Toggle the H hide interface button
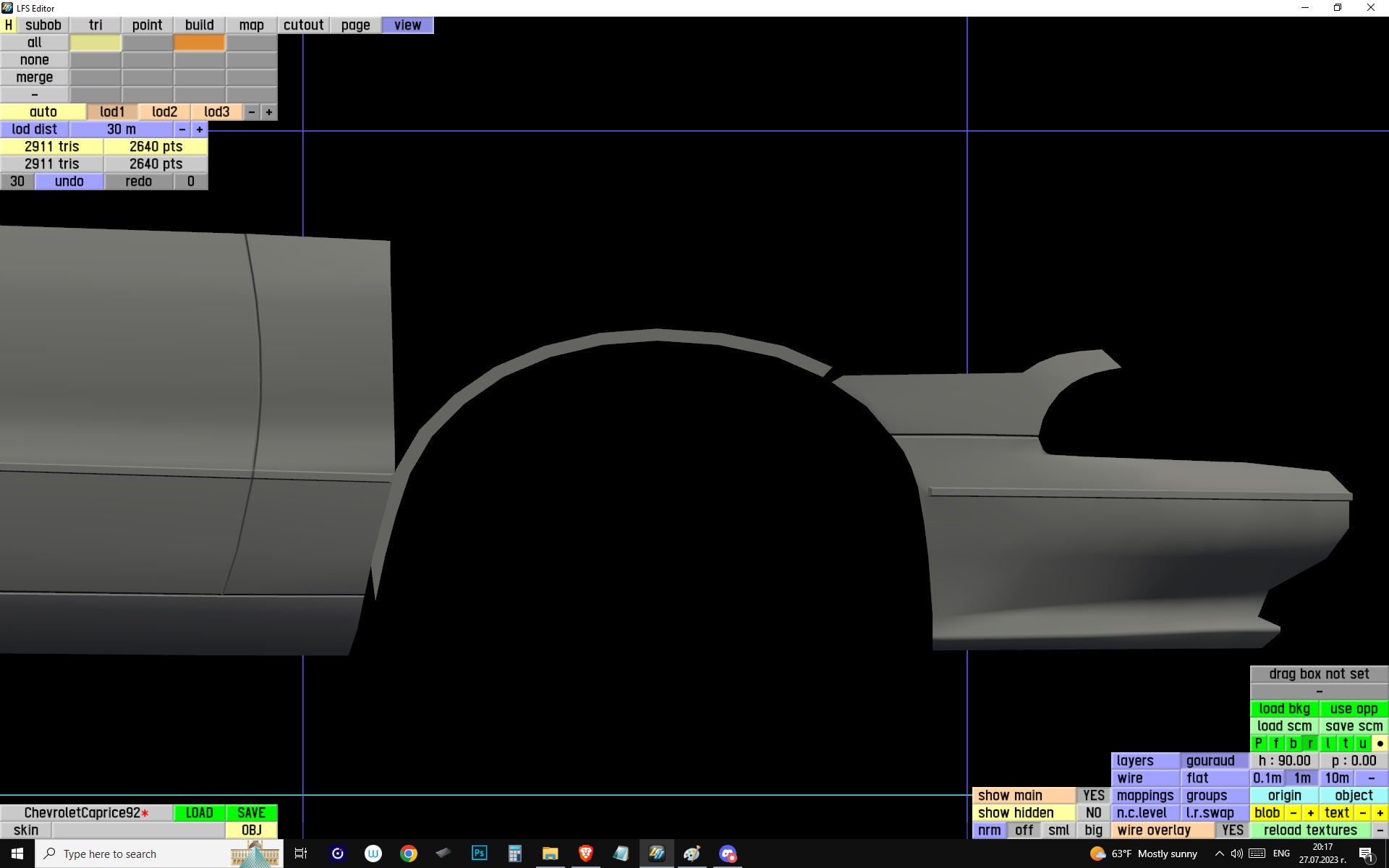The image size is (1389, 868). pos(8,25)
